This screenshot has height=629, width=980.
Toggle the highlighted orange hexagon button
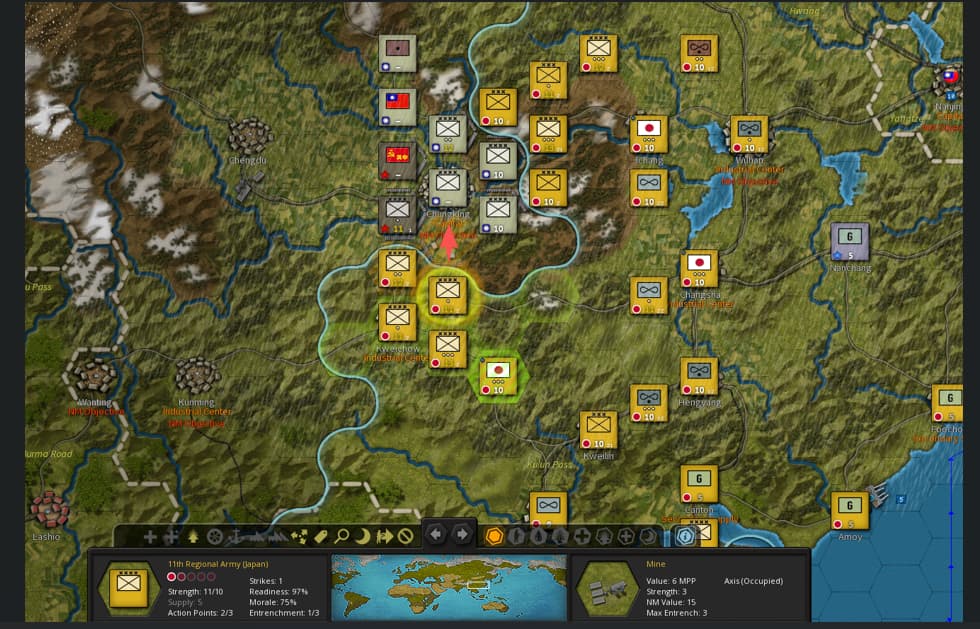[494, 536]
